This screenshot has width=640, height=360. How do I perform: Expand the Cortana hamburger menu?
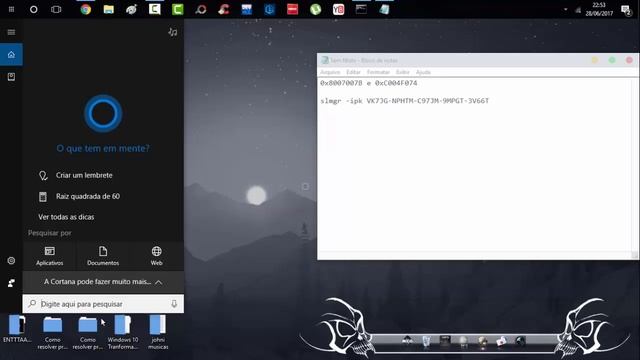click(11, 32)
